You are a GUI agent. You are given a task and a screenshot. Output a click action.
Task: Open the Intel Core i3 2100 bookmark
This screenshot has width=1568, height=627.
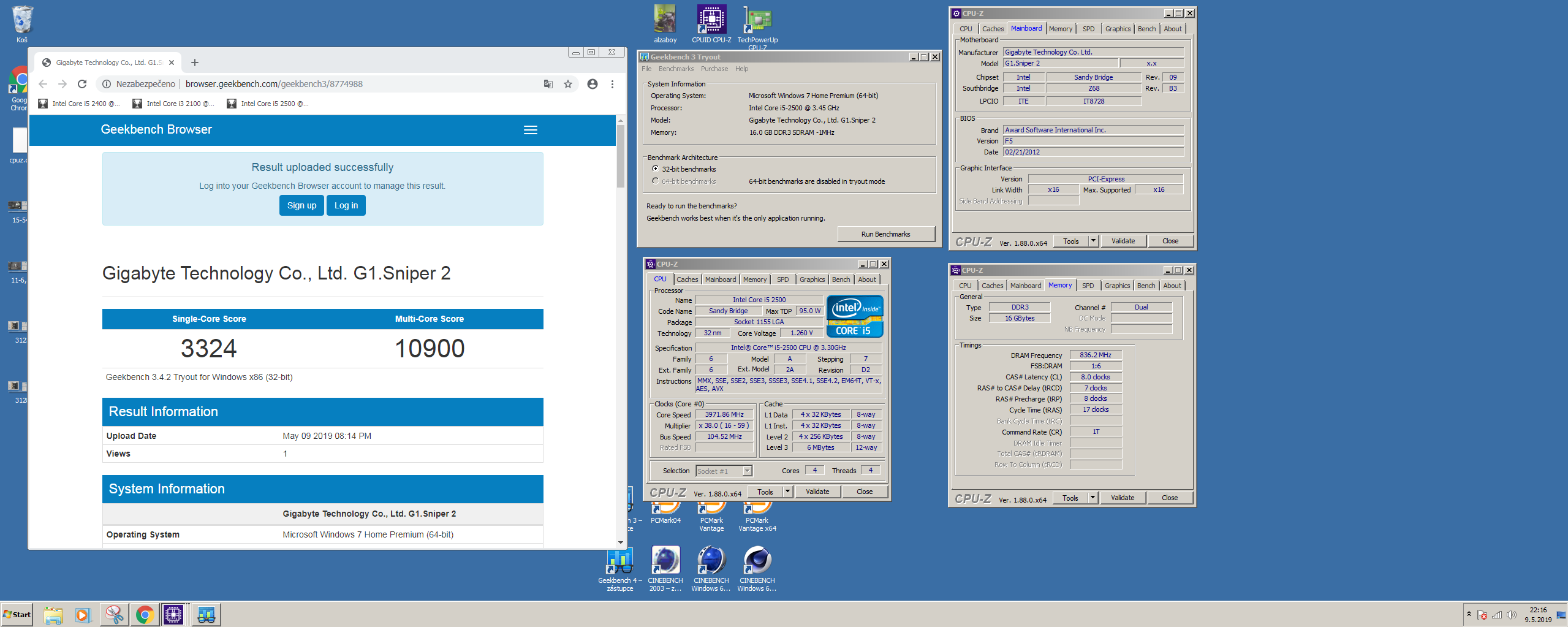point(173,104)
